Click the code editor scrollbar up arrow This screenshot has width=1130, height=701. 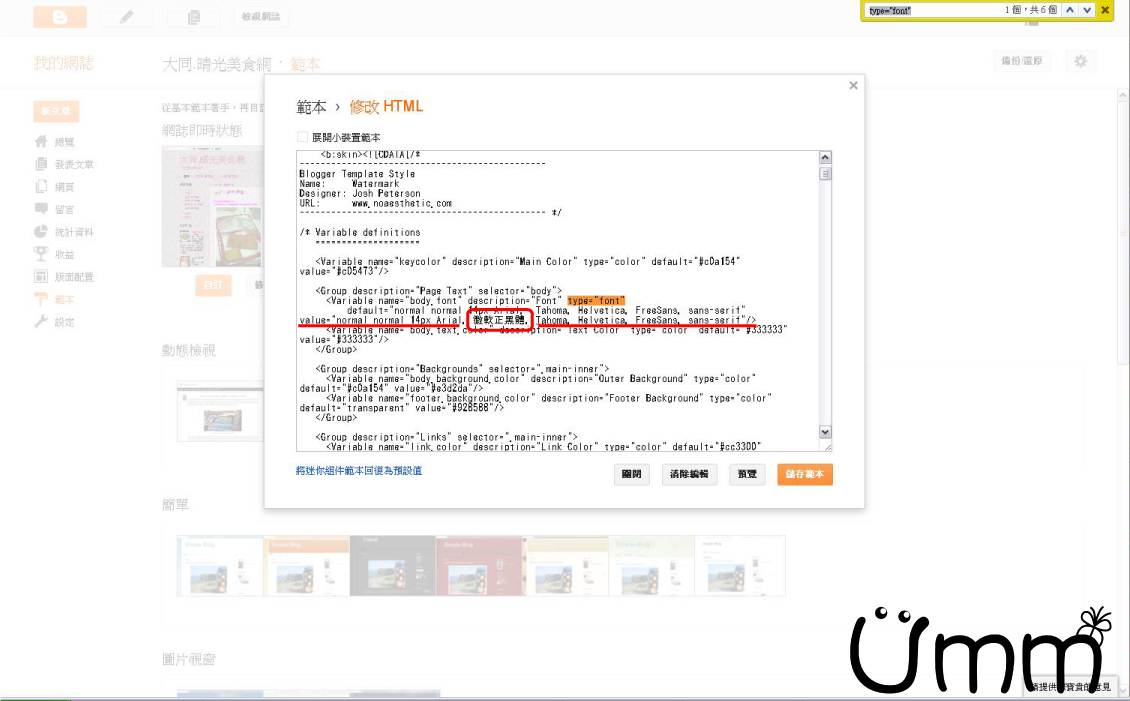[825, 157]
